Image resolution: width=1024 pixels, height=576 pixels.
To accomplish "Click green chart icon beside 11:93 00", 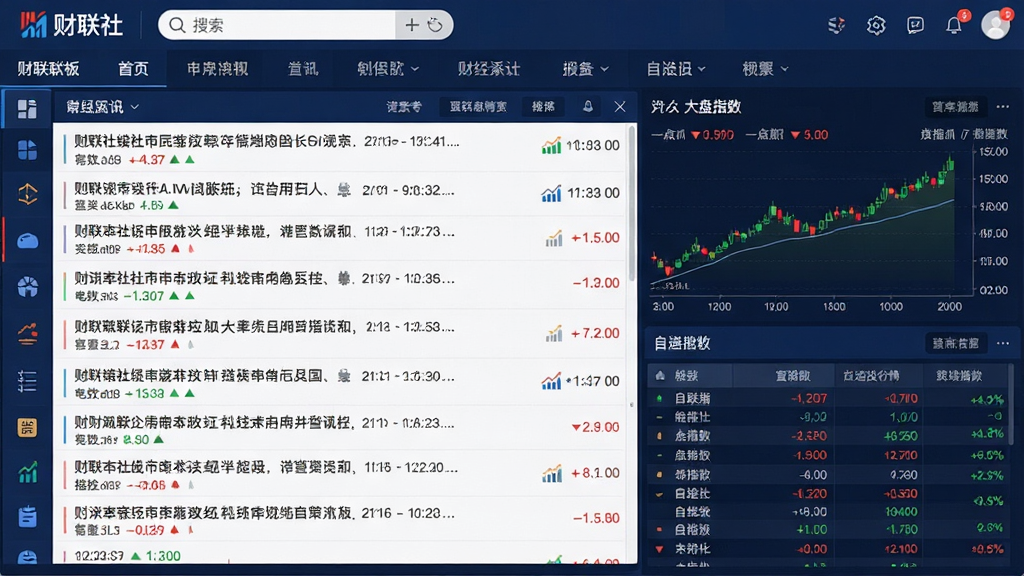I will 551,146.
